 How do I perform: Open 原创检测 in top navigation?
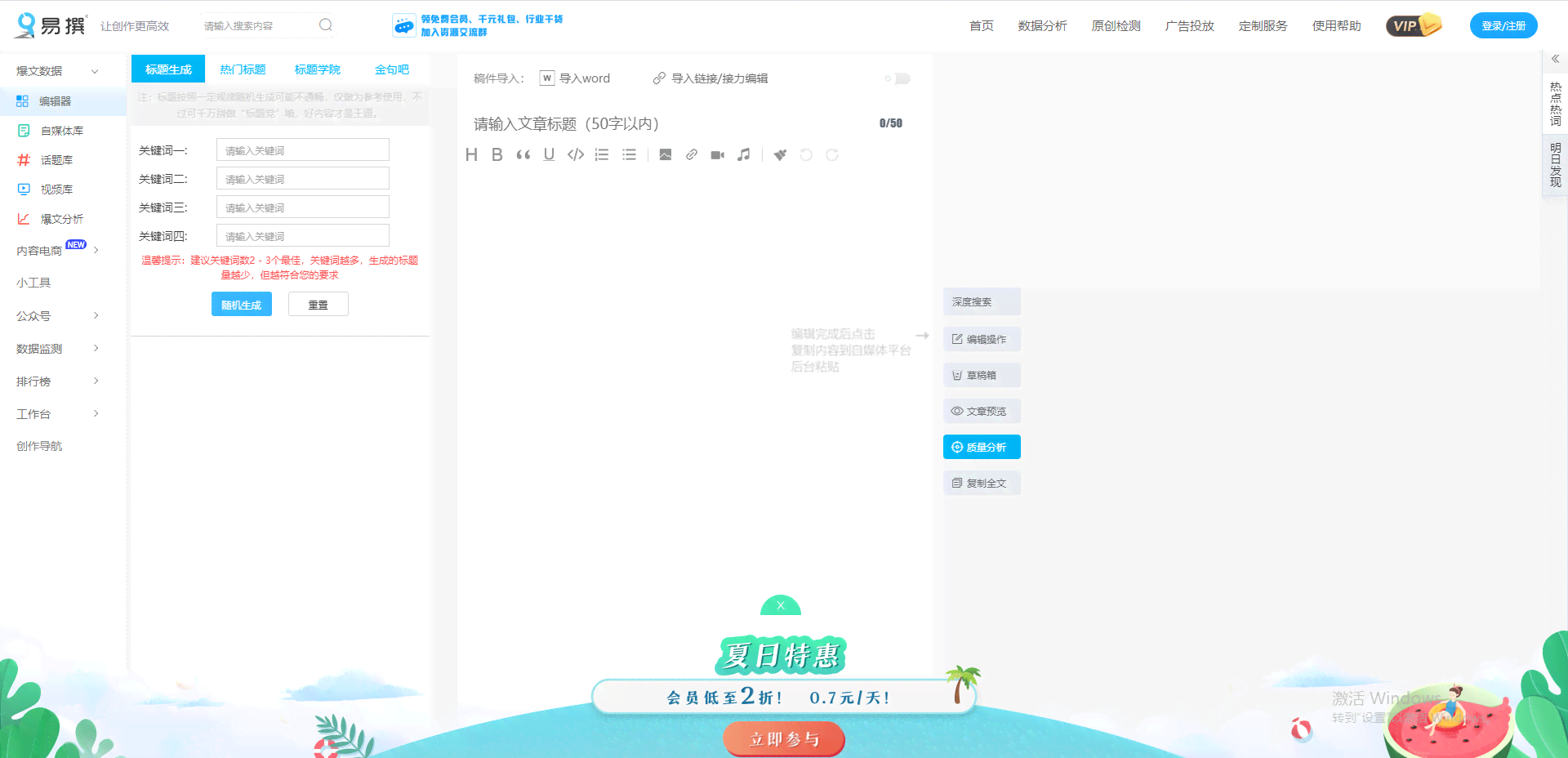[x=1116, y=25]
